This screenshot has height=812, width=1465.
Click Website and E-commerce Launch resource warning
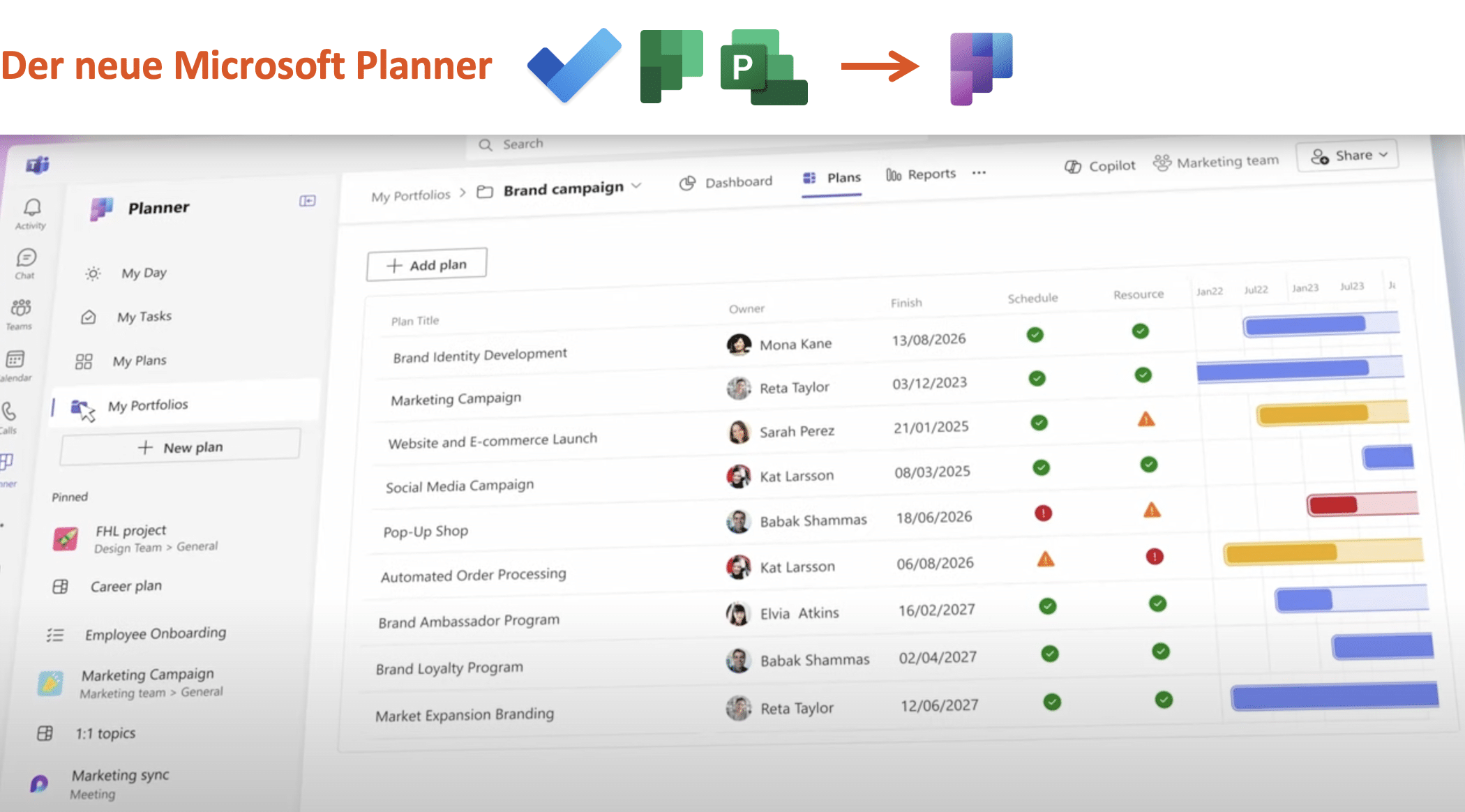[1146, 419]
